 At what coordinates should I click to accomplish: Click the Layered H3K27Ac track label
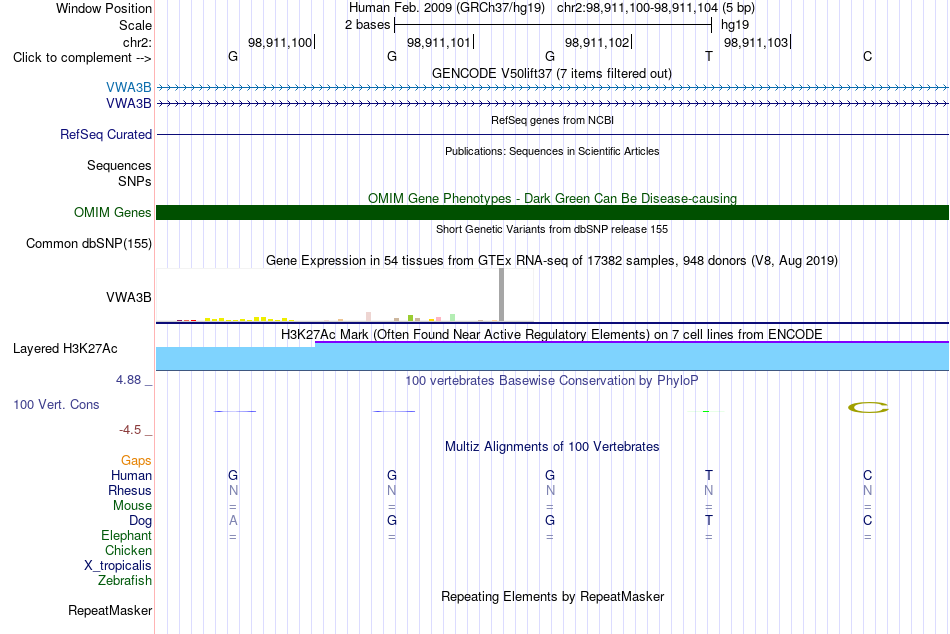point(65,349)
